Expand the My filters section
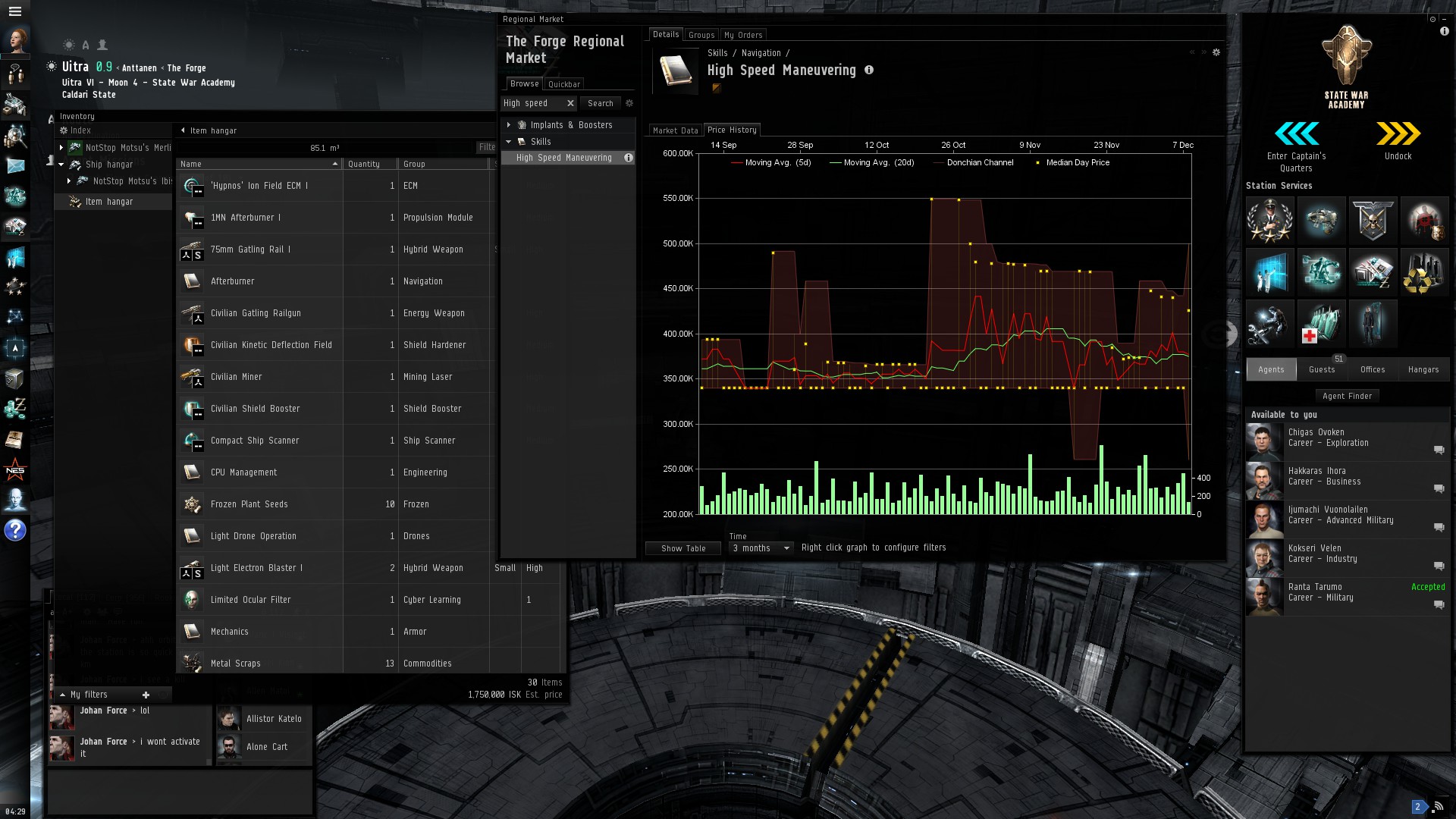The image size is (1456, 819). pos(62,695)
